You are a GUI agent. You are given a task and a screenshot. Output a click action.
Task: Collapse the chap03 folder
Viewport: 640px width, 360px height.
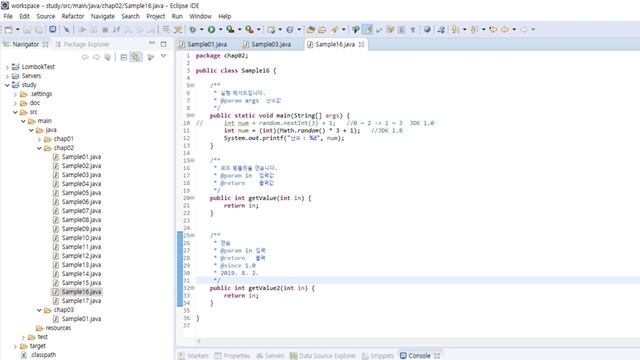tap(39, 310)
